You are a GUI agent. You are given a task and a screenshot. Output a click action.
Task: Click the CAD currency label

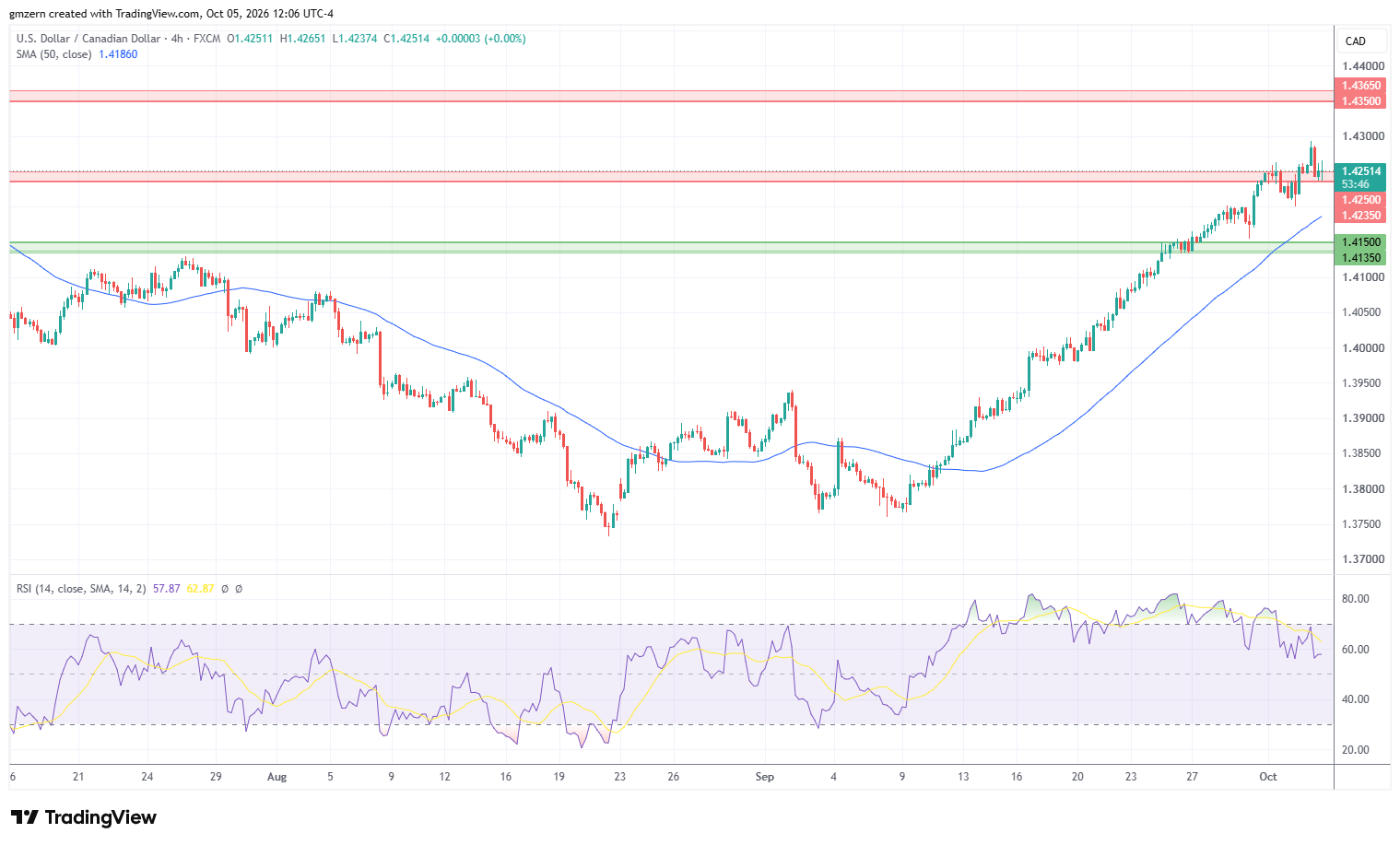point(1355,41)
